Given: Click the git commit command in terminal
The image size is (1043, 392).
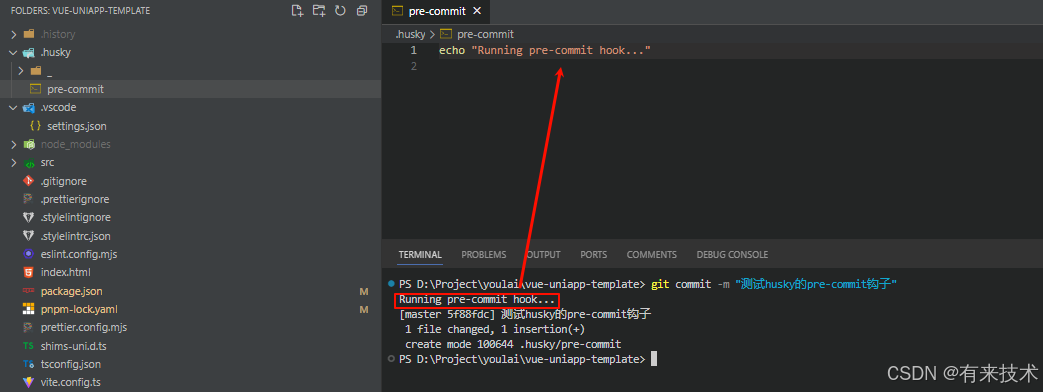Looking at the screenshot, I should pos(774,284).
